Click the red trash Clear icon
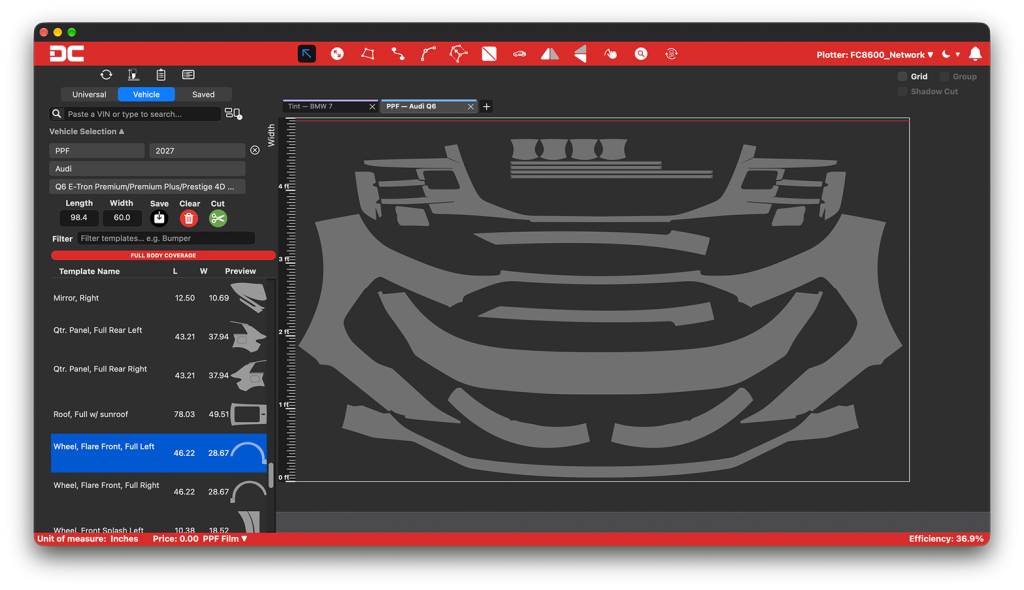This screenshot has height=590, width=1024. coord(189,218)
